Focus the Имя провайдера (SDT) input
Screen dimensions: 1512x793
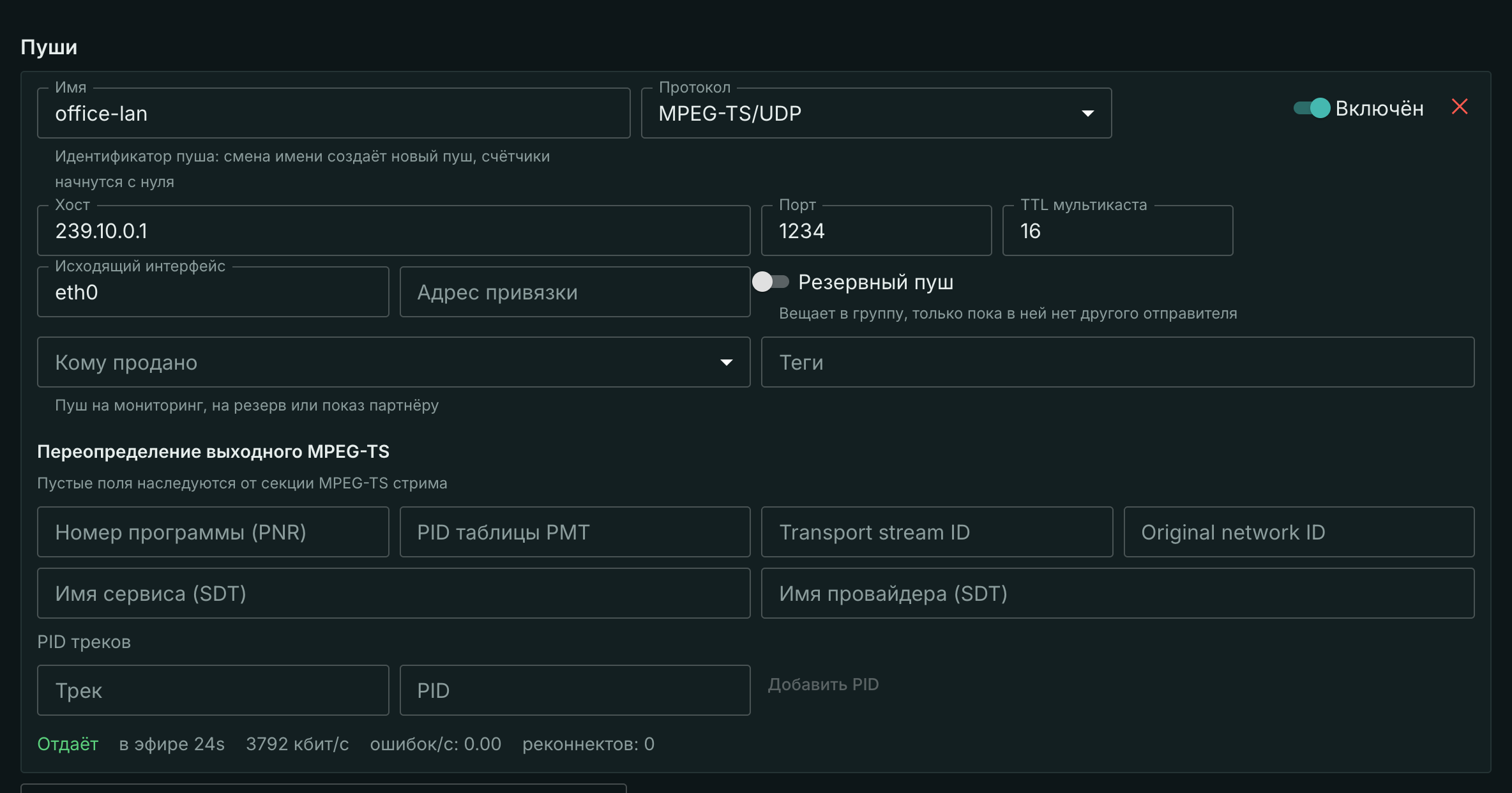pyautogui.click(x=1117, y=593)
